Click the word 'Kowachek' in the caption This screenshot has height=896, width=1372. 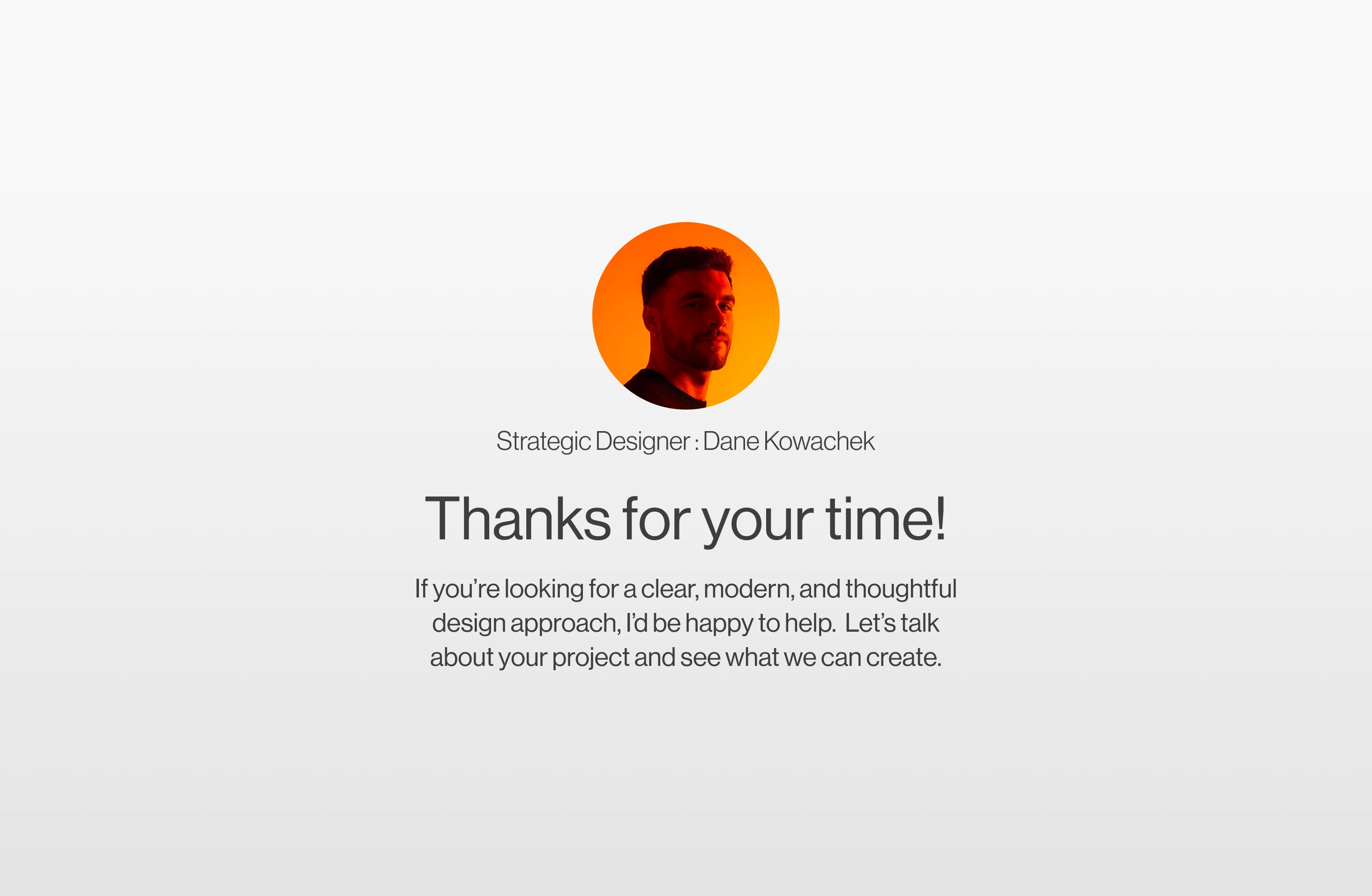(819, 441)
